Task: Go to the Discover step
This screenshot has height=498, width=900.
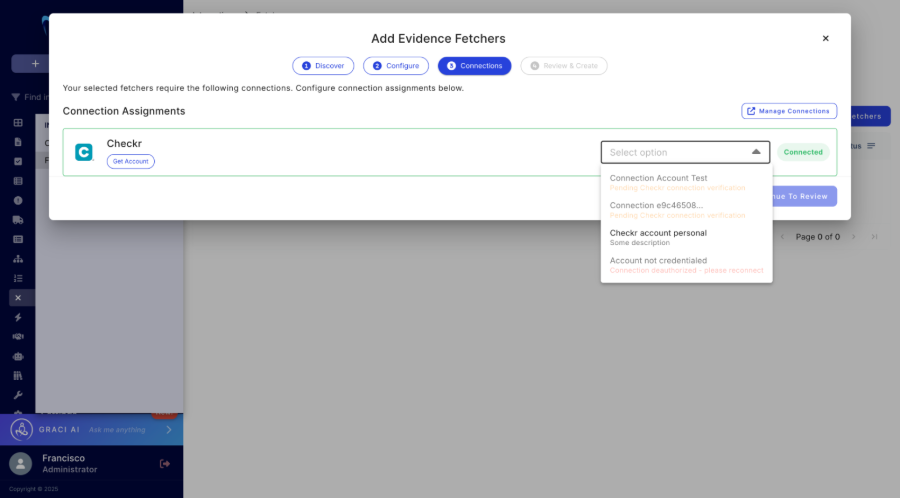Action: (323, 66)
